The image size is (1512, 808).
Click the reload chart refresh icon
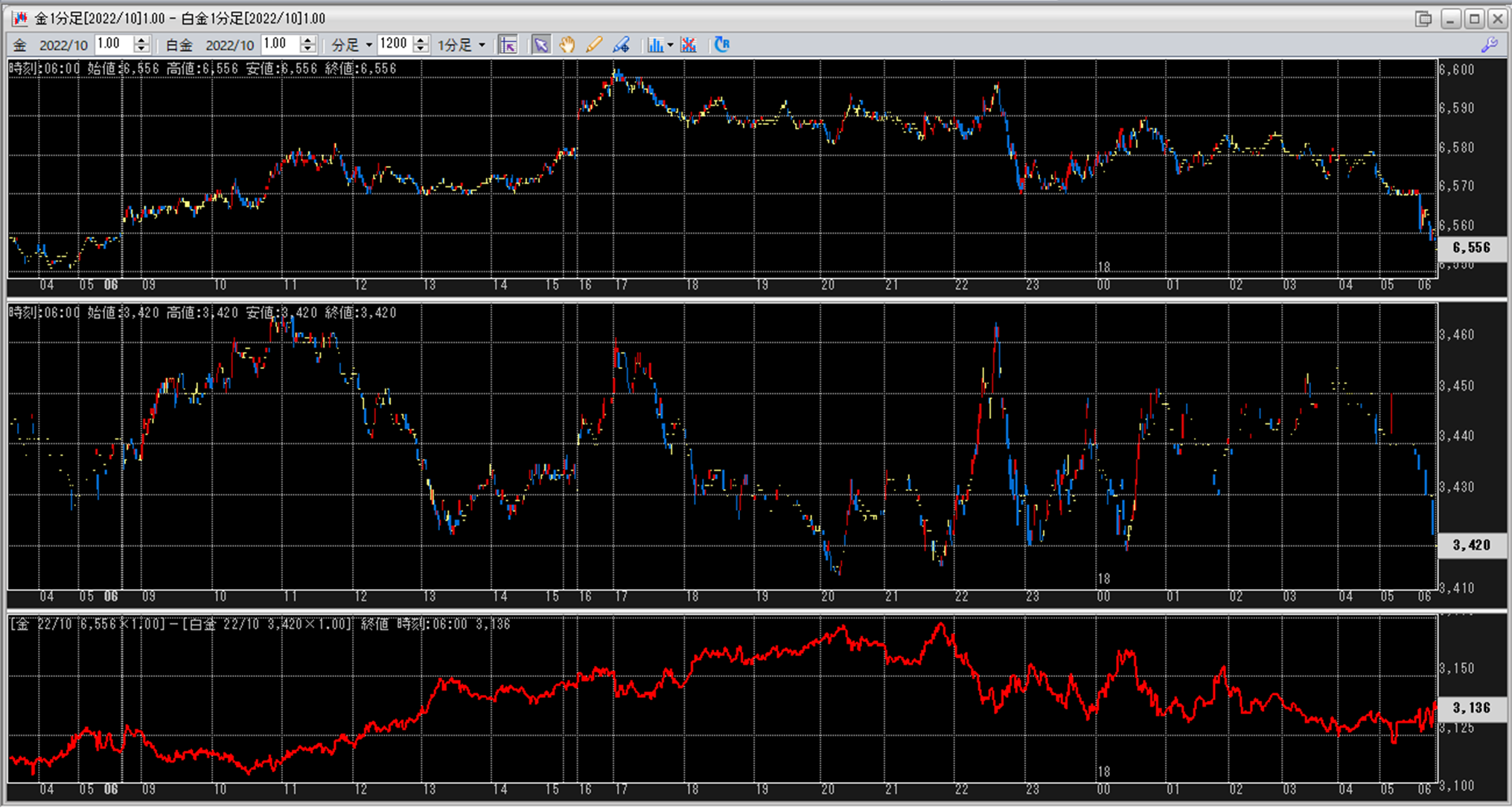721,45
